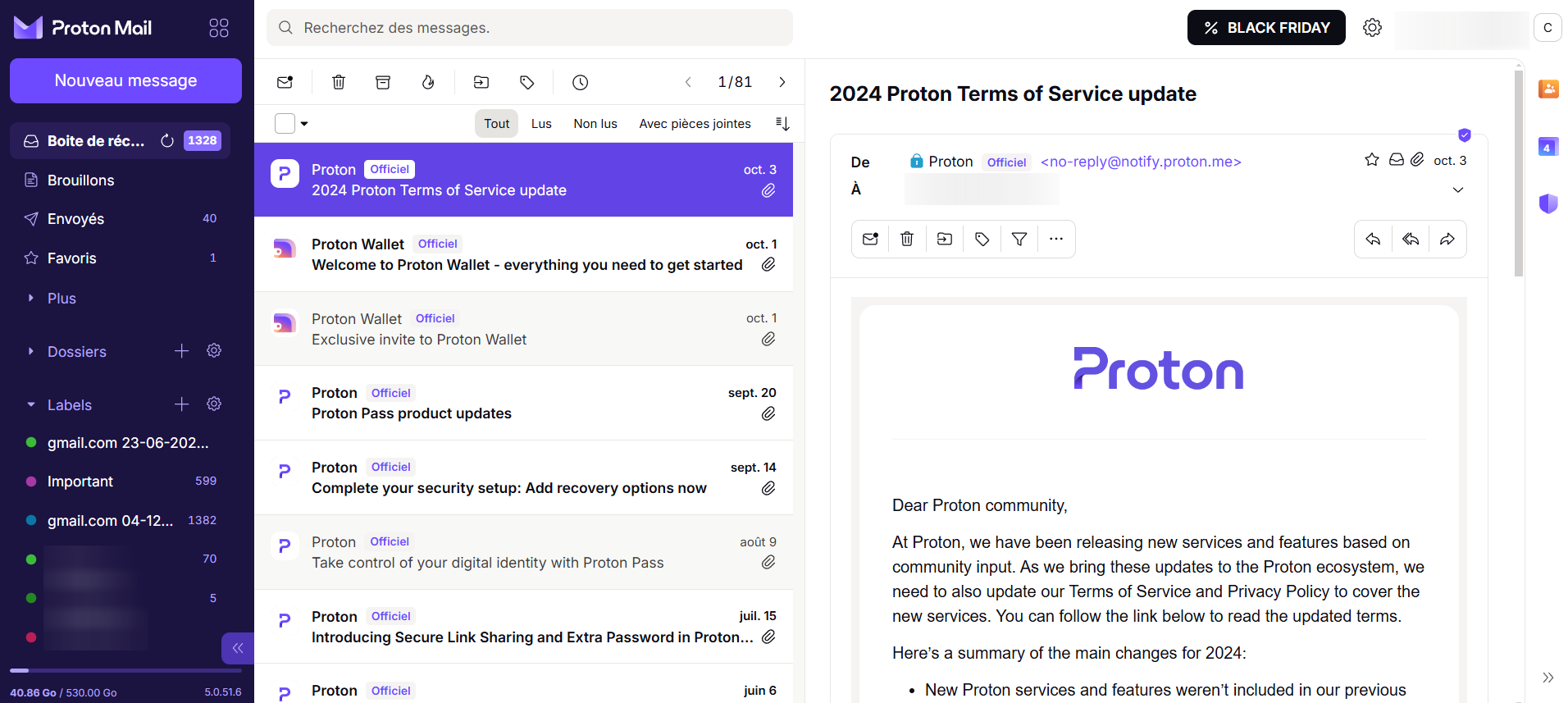
Task: Open the Contacts side panel icon
Action: tap(1548, 89)
